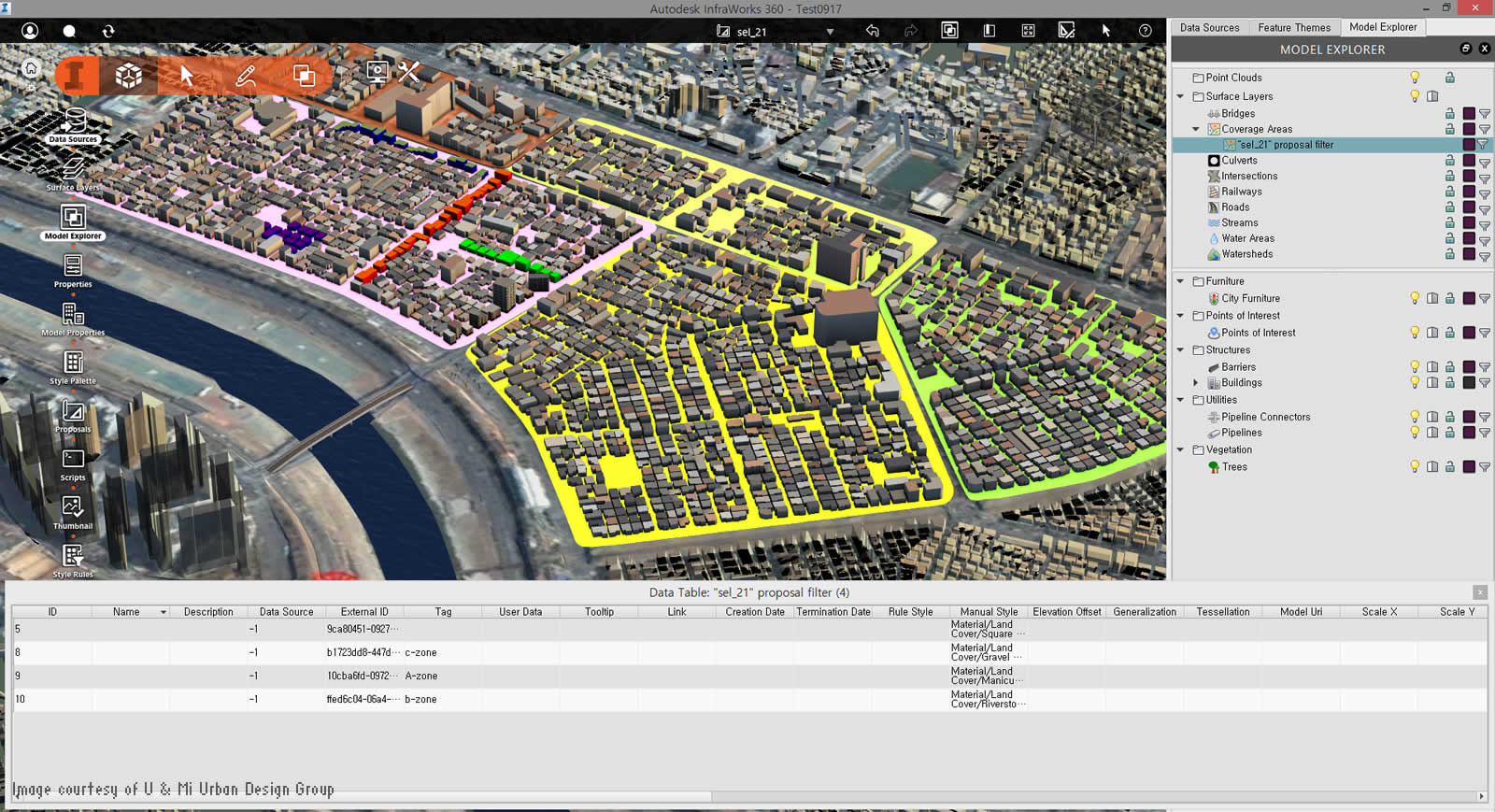
Task: Toggle the book icon for Barriers
Action: [1432, 367]
